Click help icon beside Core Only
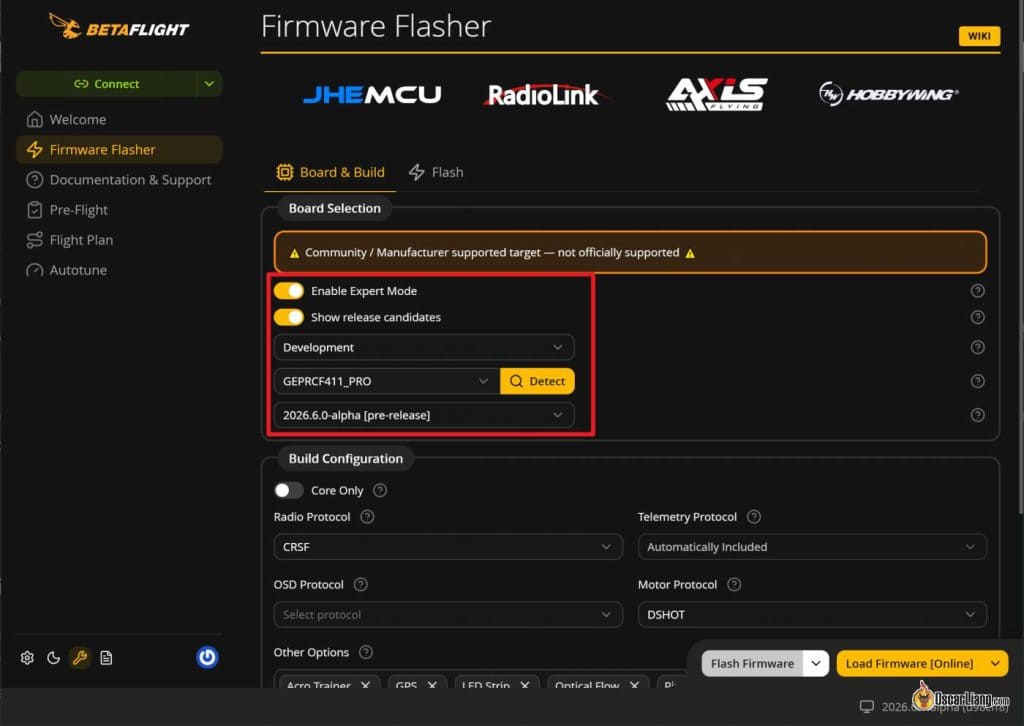The width and height of the screenshot is (1024, 726). tap(379, 490)
